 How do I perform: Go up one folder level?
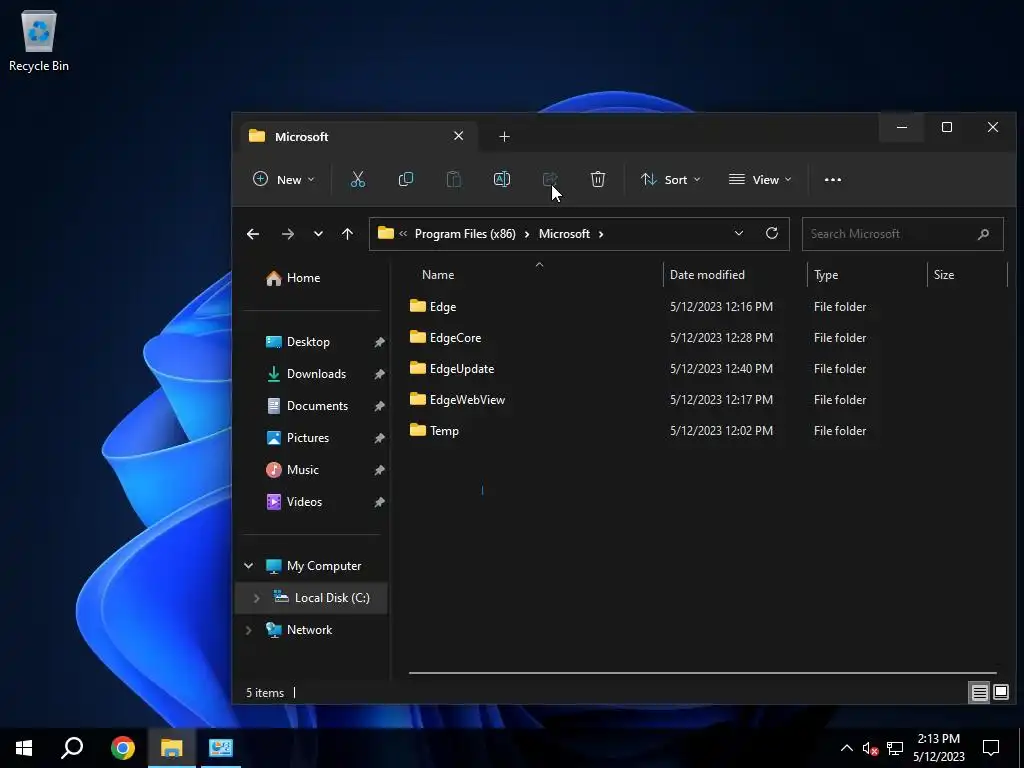click(347, 234)
